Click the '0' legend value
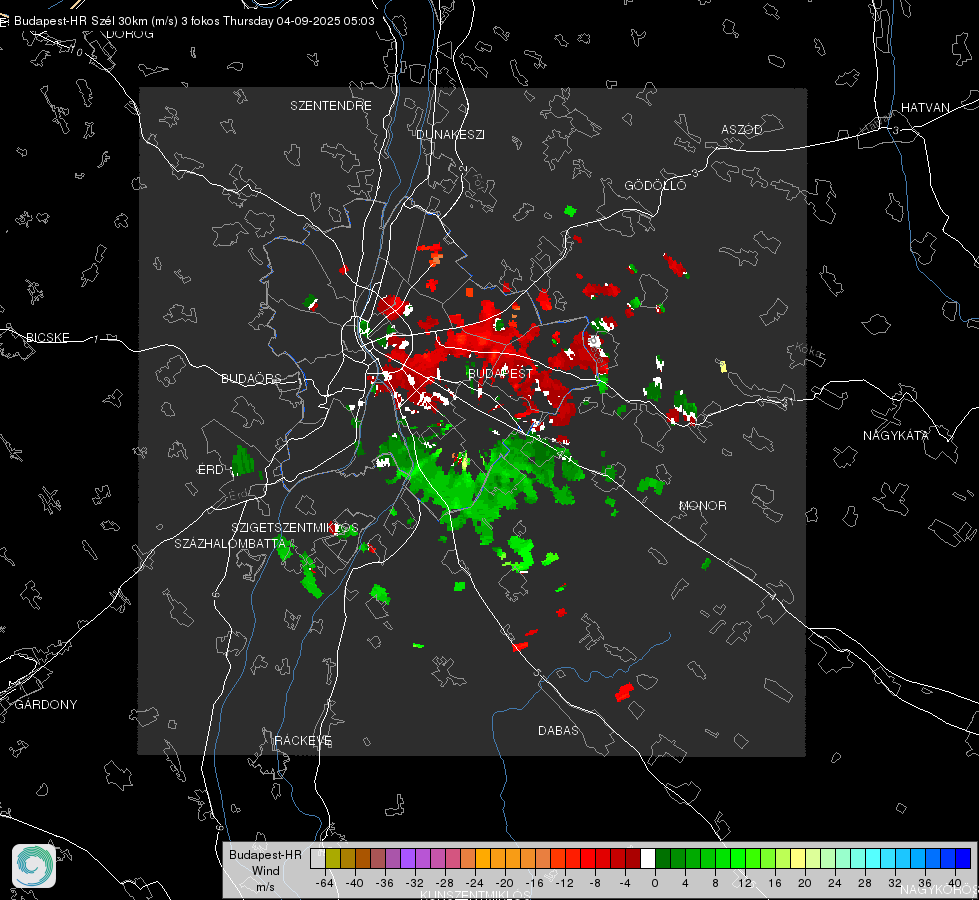This screenshot has width=979, height=900. [x=654, y=883]
